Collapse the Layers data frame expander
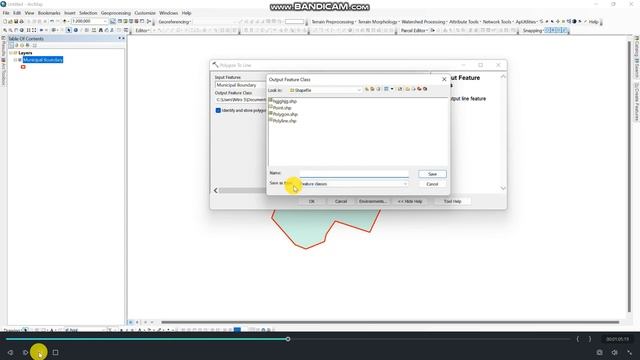640x360 pixels. (x=11, y=53)
